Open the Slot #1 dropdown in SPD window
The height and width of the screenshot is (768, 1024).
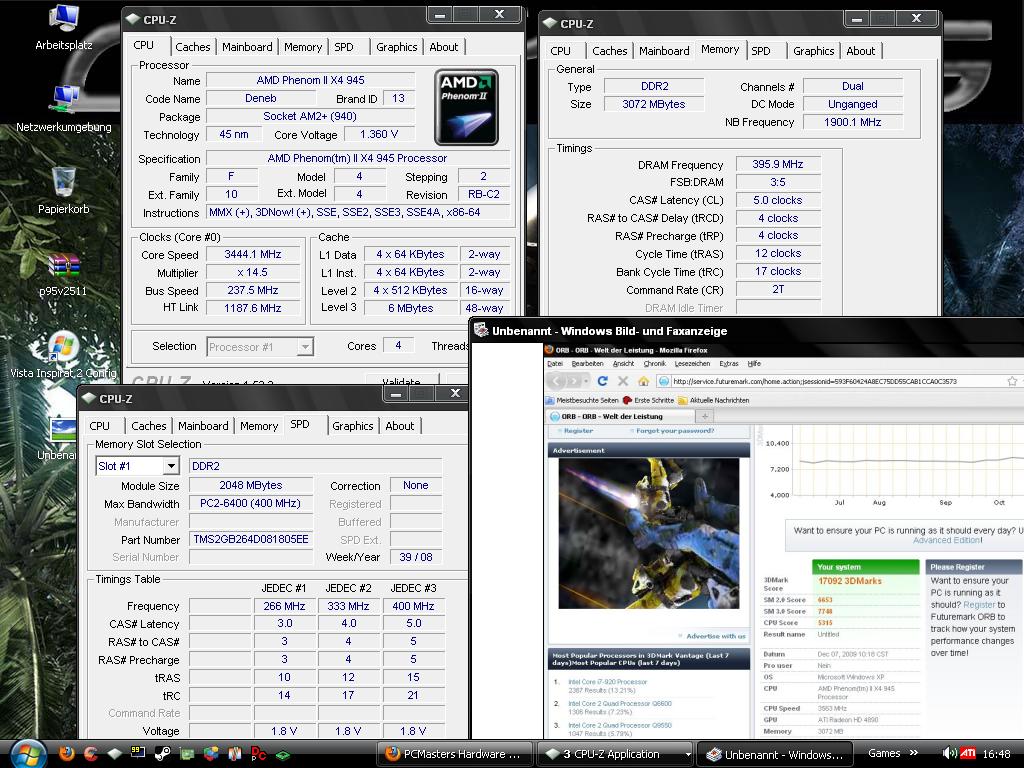171,466
